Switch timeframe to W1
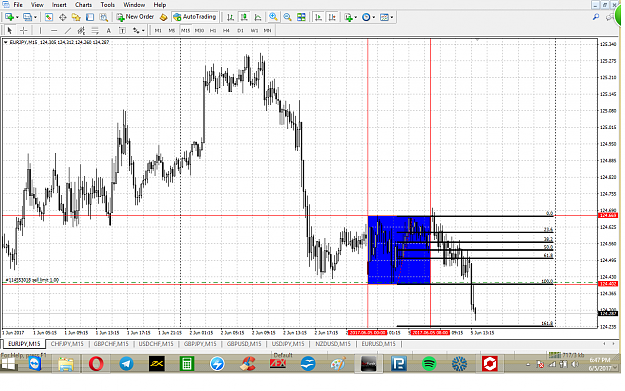Image resolution: width=625 pixels, height=391 pixels. point(254,30)
